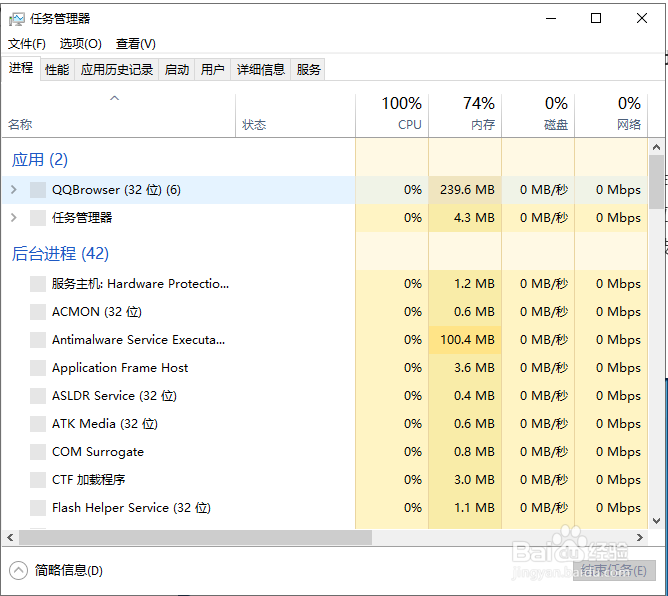The width and height of the screenshot is (668, 596).
Task: Click the Application Frame Host icon
Action: (x=38, y=368)
